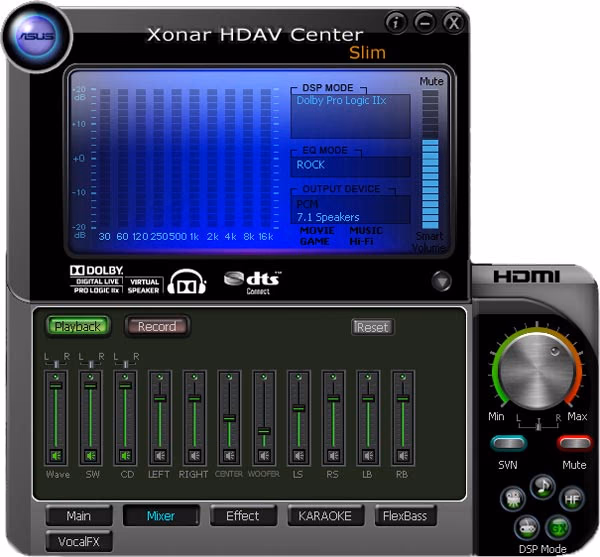Click the Dolby Virtual Speaker logo
The width and height of the screenshot is (600, 557).
(143, 286)
